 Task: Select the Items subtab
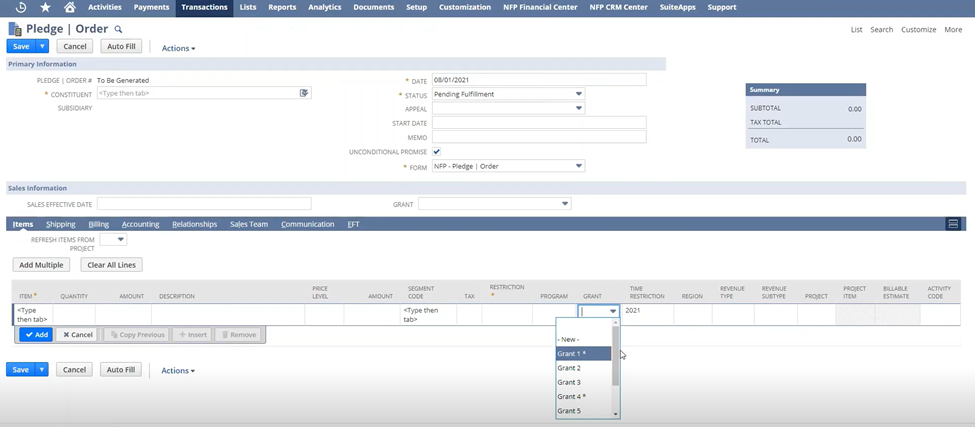23,224
